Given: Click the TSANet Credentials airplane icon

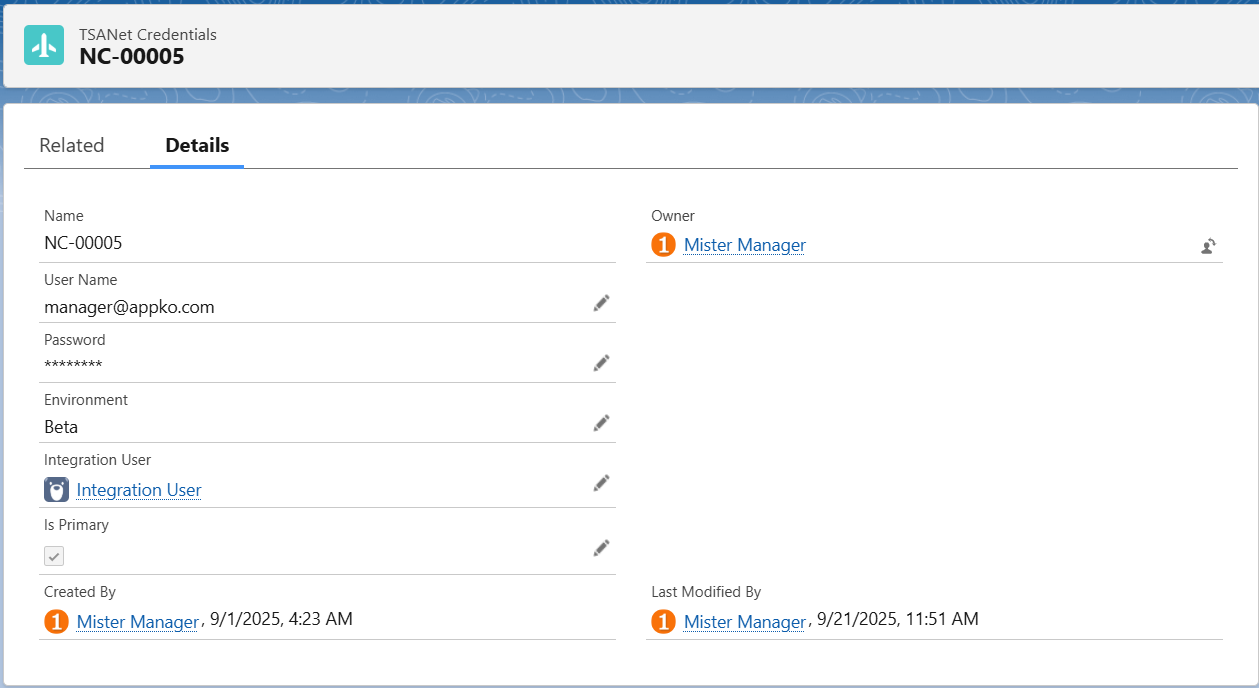Looking at the screenshot, I should (44, 45).
